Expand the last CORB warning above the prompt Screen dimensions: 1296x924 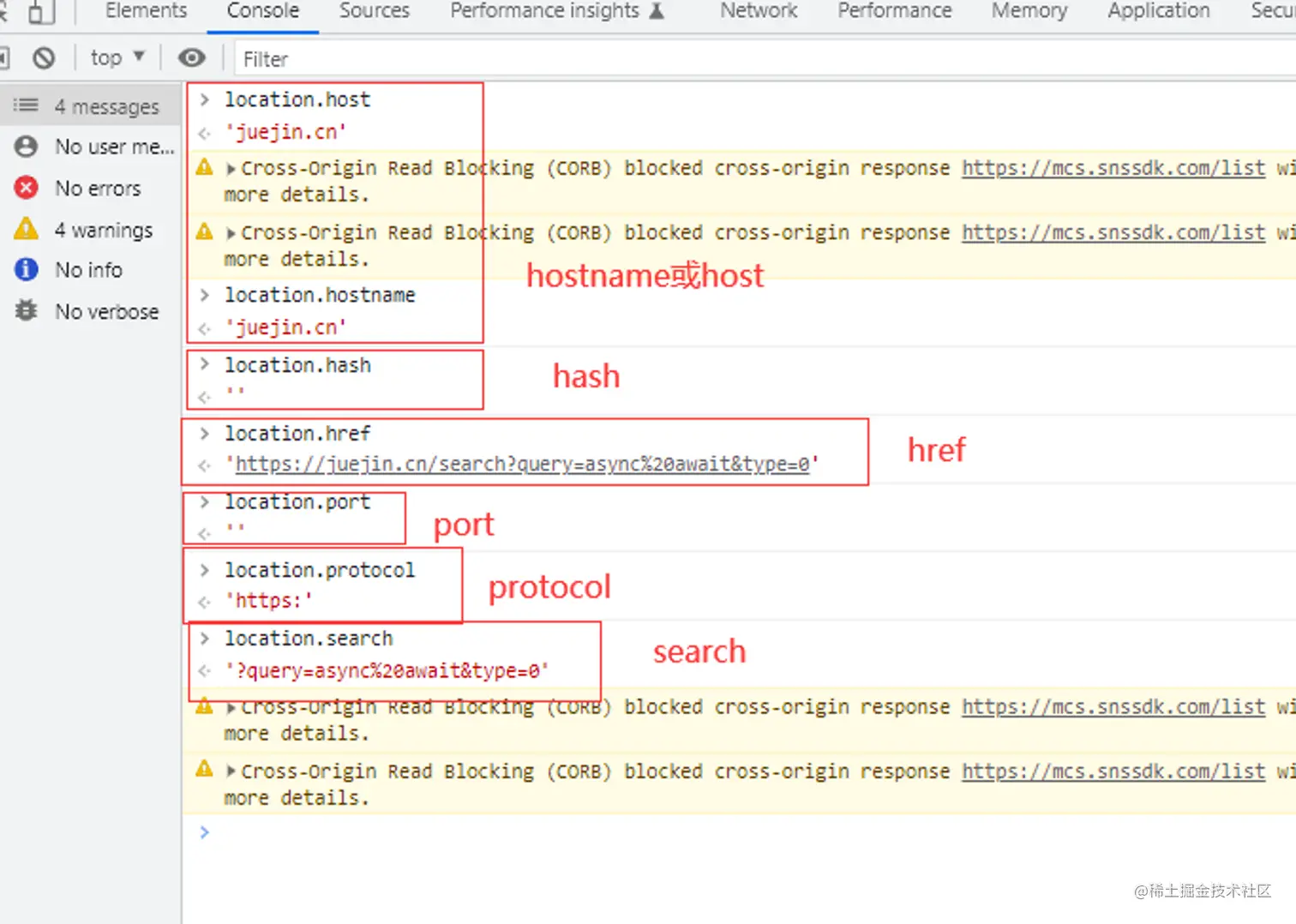click(231, 771)
